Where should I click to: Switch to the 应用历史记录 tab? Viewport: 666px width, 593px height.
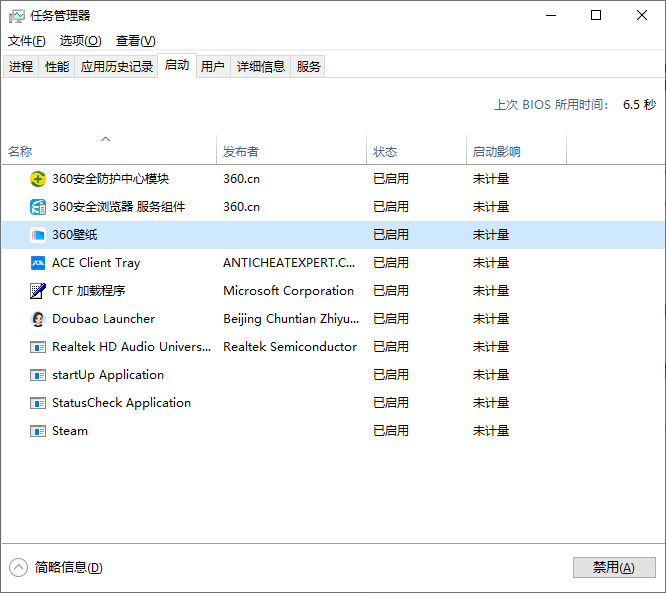[x=117, y=66]
